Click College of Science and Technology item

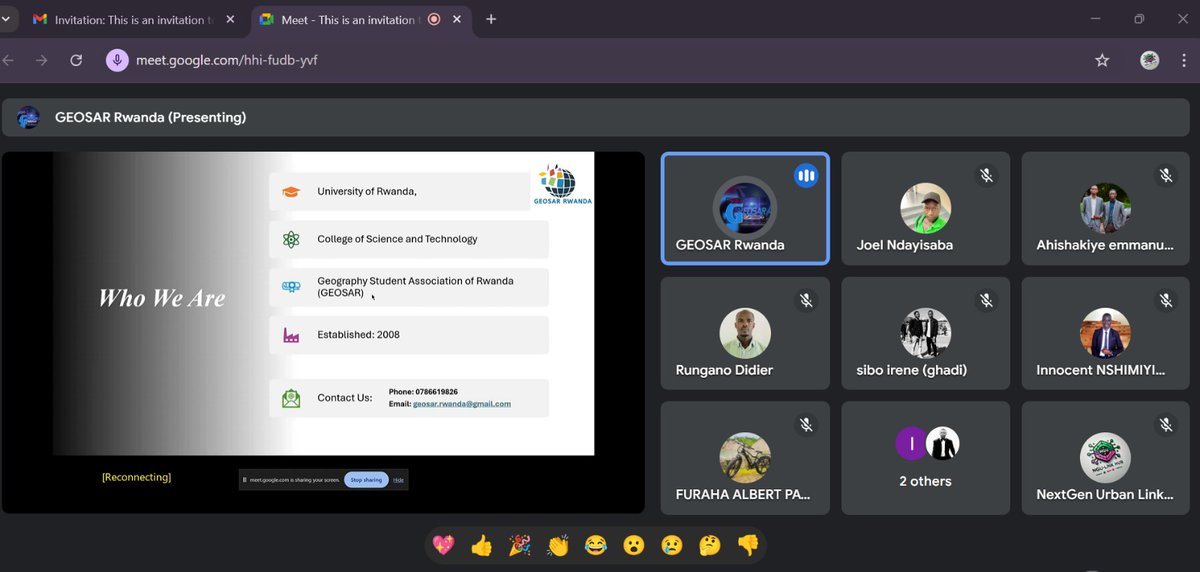[409, 239]
